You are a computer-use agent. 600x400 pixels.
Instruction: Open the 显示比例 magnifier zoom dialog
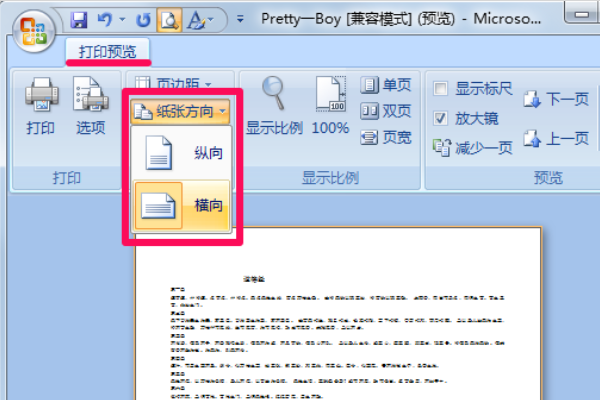(x=274, y=106)
